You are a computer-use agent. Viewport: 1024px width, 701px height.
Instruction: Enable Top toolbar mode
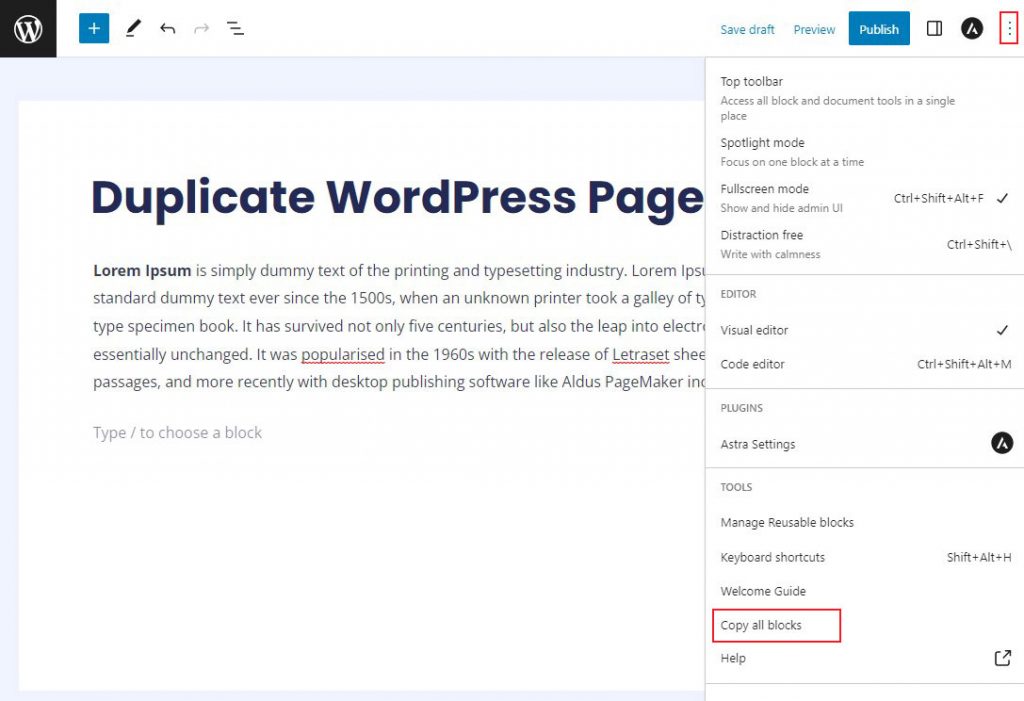(751, 81)
